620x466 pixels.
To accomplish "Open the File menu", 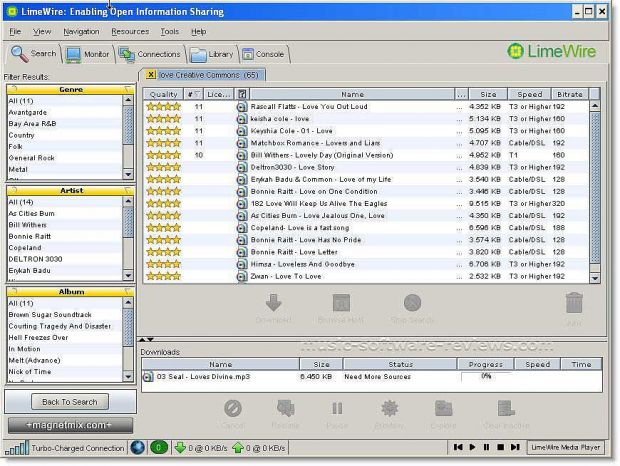I will 15,32.
